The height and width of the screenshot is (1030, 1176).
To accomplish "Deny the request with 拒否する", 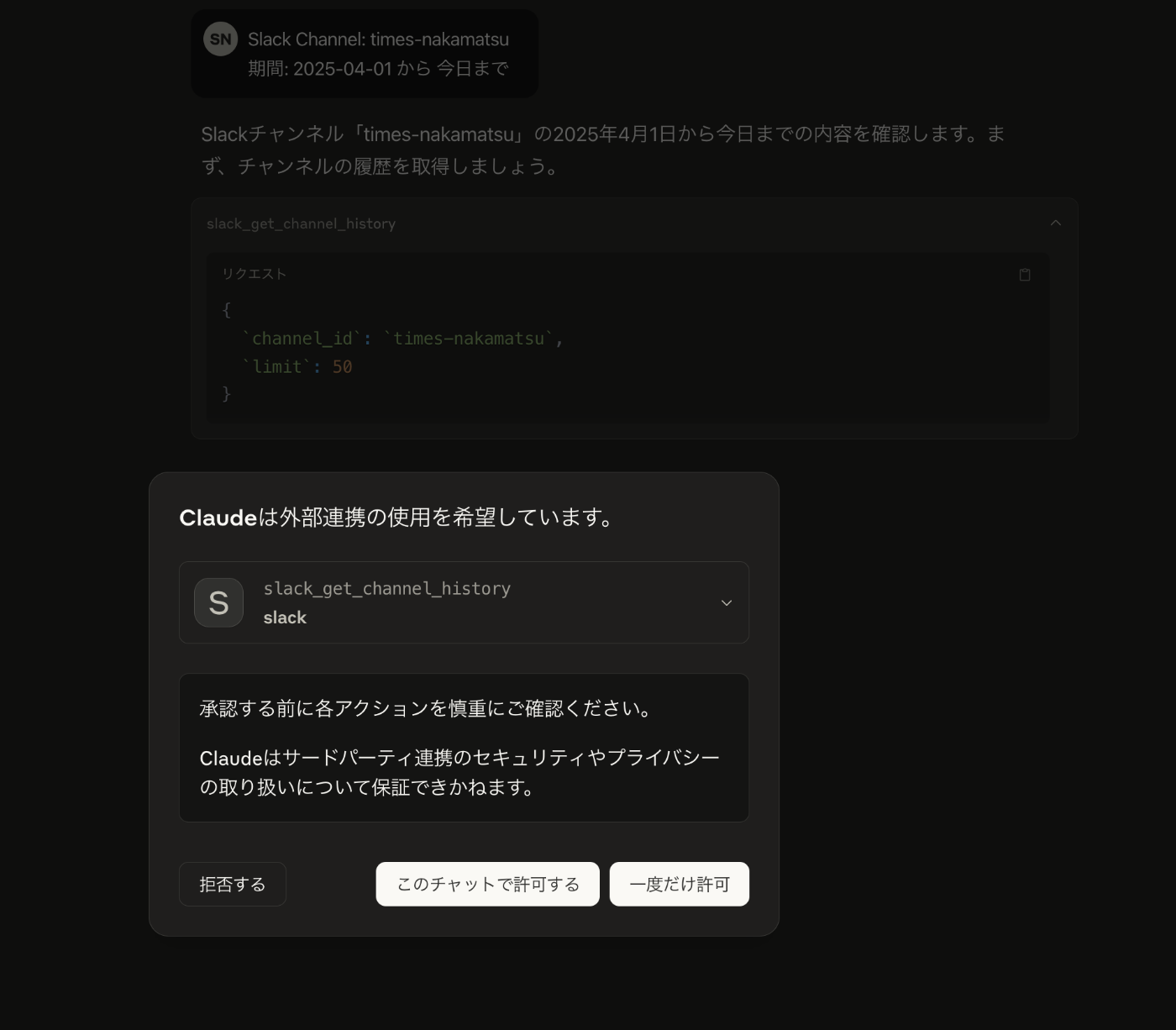I will (x=233, y=884).
